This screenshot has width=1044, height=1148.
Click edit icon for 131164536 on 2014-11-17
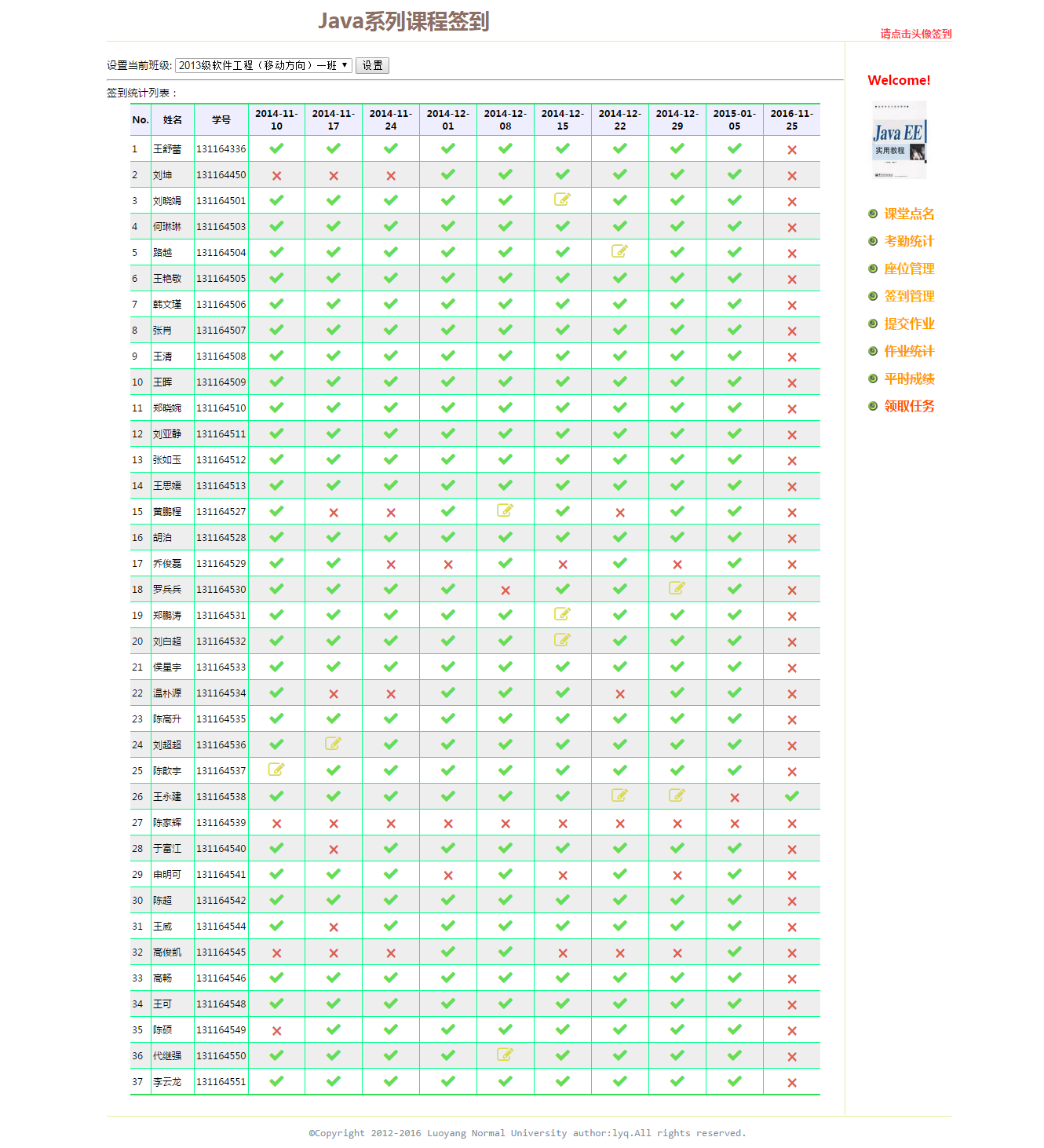(333, 744)
